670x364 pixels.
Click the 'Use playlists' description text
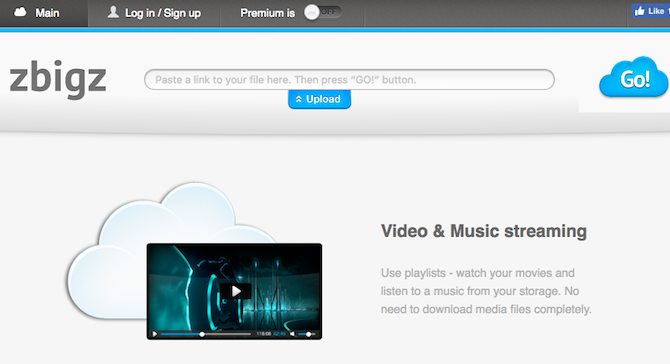pos(486,291)
